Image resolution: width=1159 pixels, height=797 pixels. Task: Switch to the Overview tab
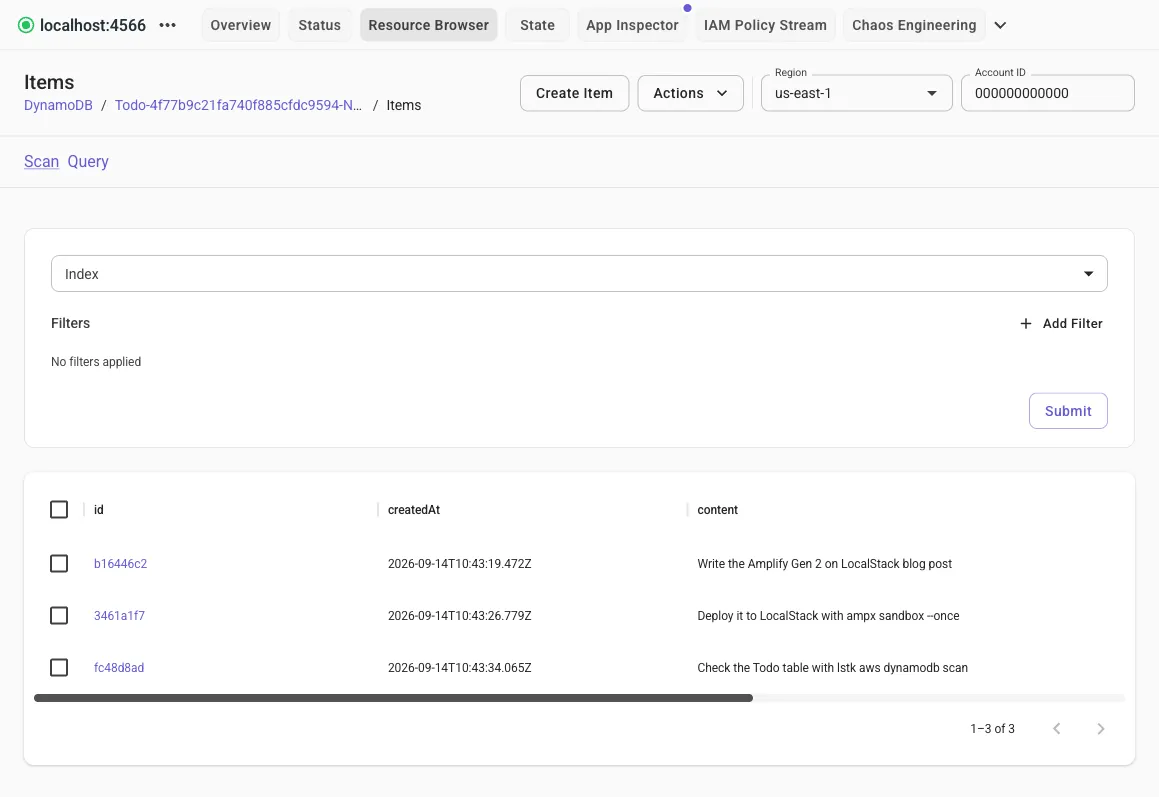(240, 25)
